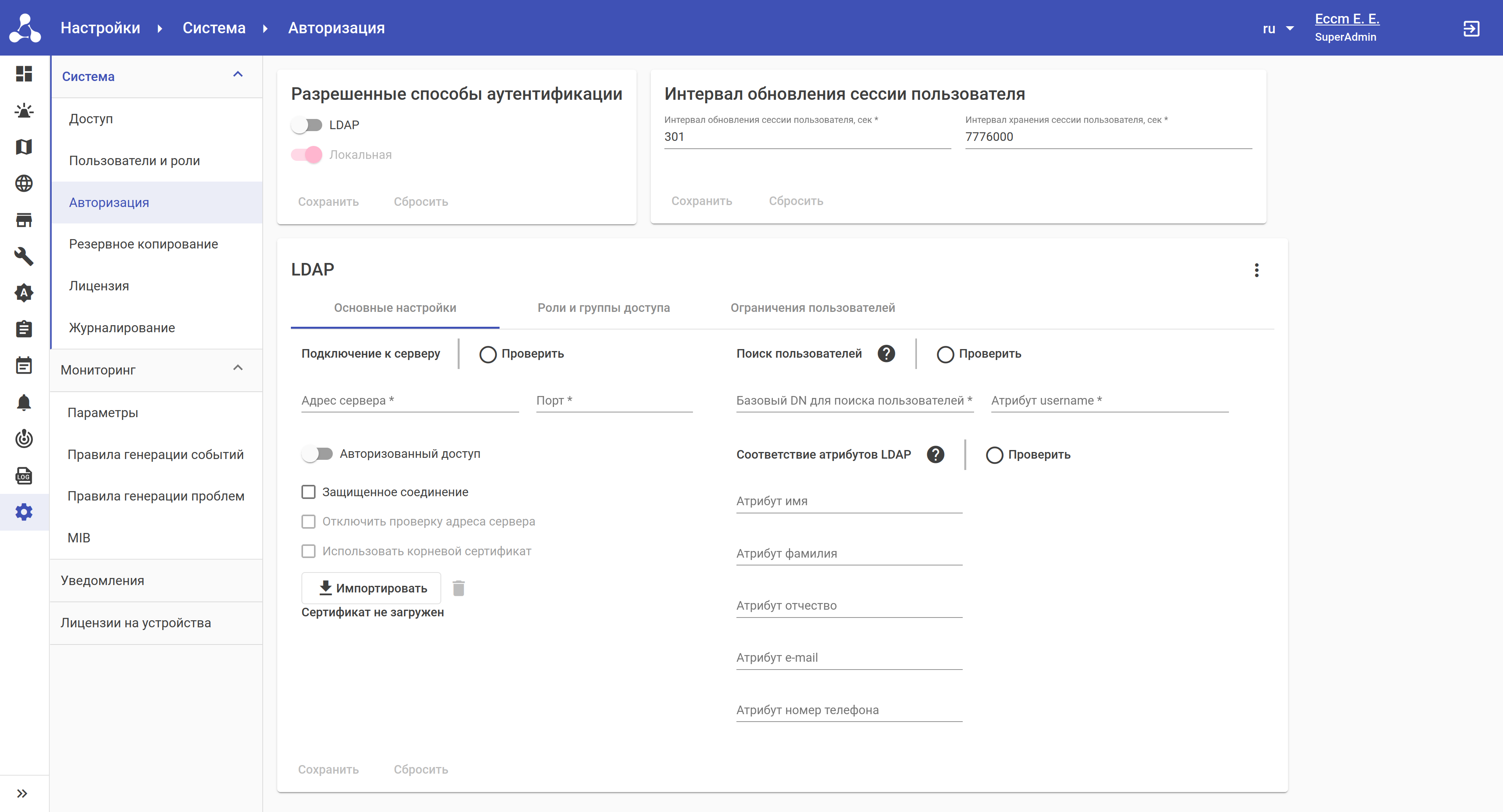Click the Импортировать certificate button
Image resolution: width=1503 pixels, height=812 pixels.
click(372, 588)
